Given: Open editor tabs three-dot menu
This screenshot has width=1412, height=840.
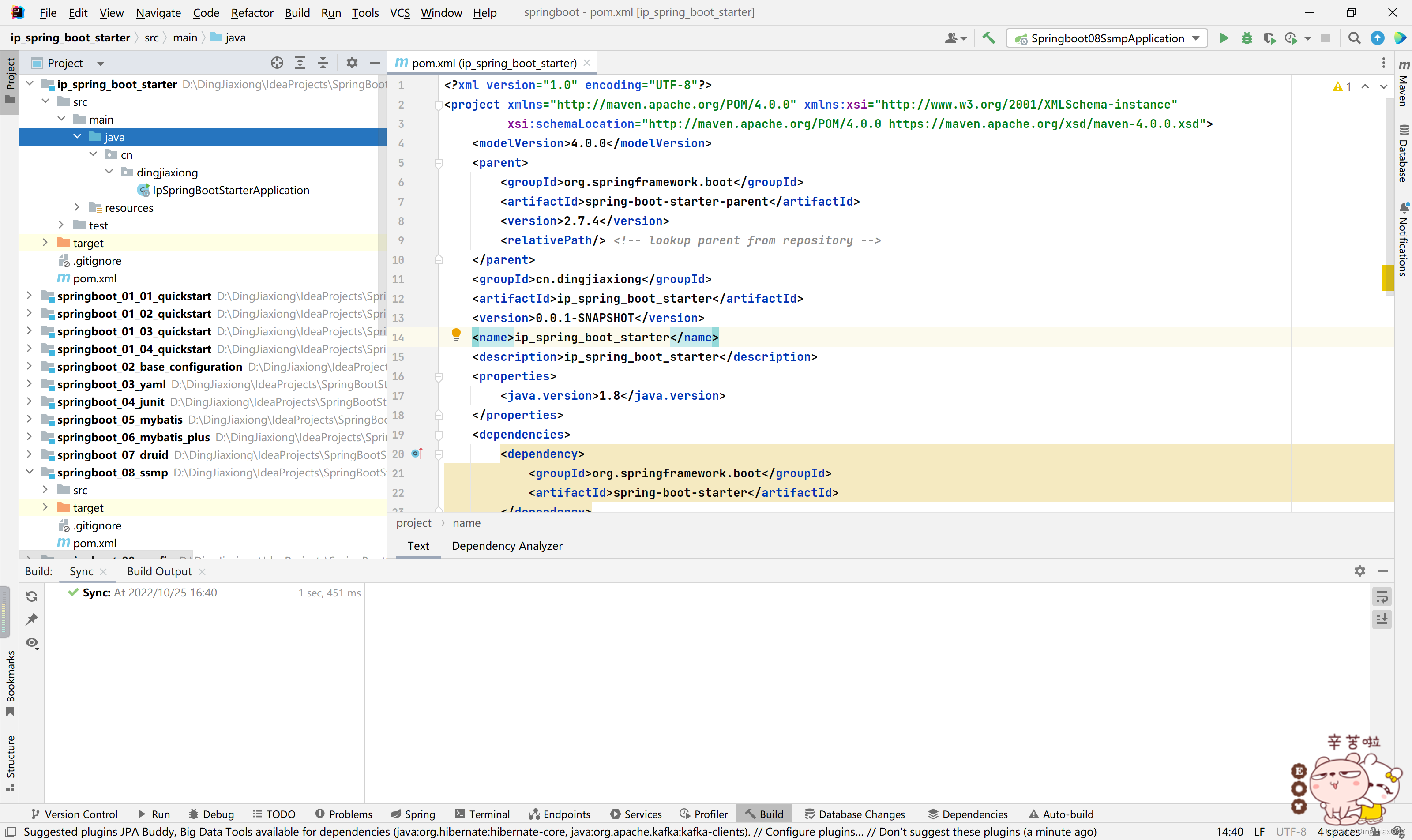Looking at the screenshot, I should (x=1383, y=63).
